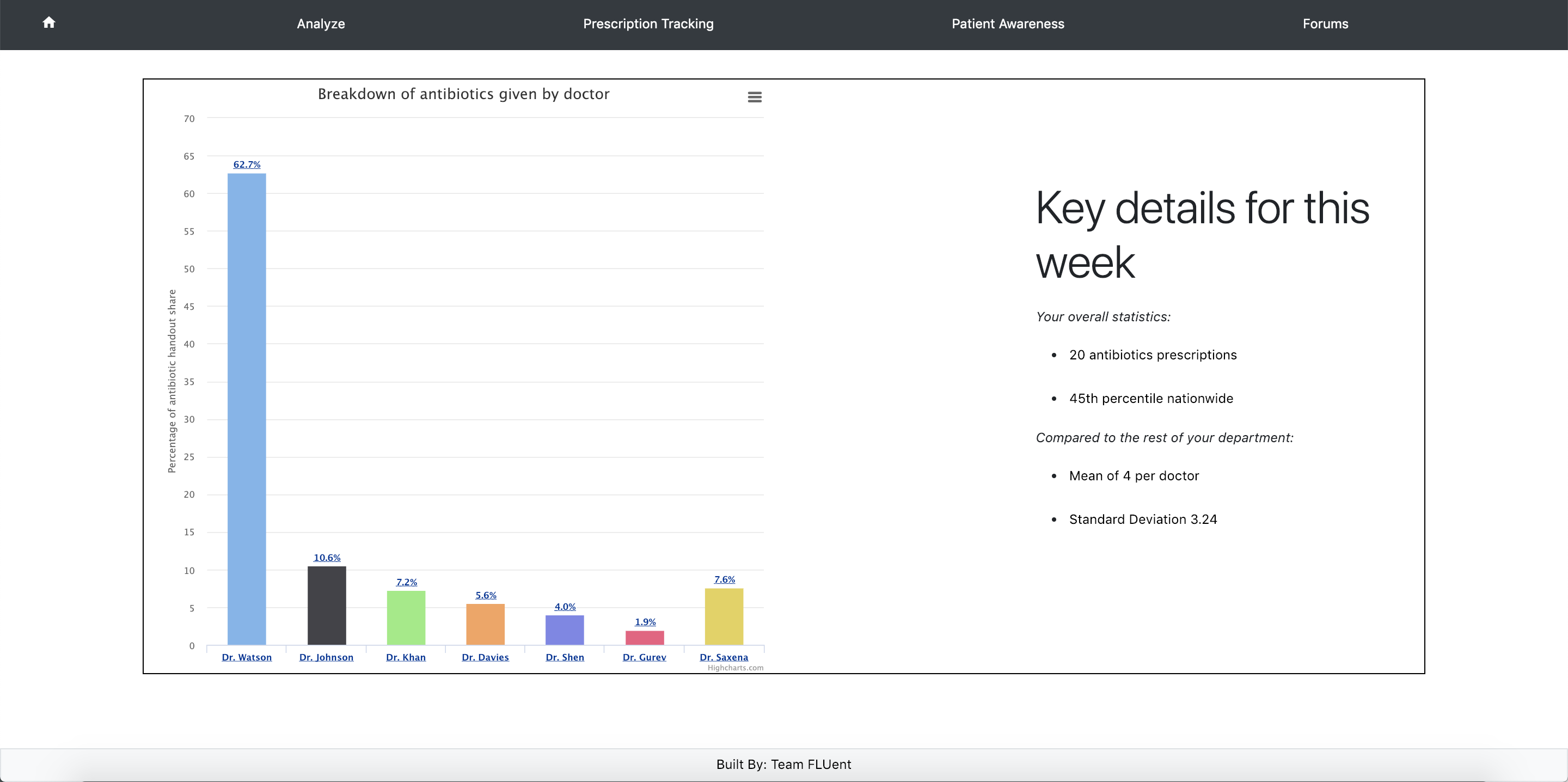Screen dimensions: 1568x782
Task: Click the 62.7% data label
Action: click(x=247, y=164)
